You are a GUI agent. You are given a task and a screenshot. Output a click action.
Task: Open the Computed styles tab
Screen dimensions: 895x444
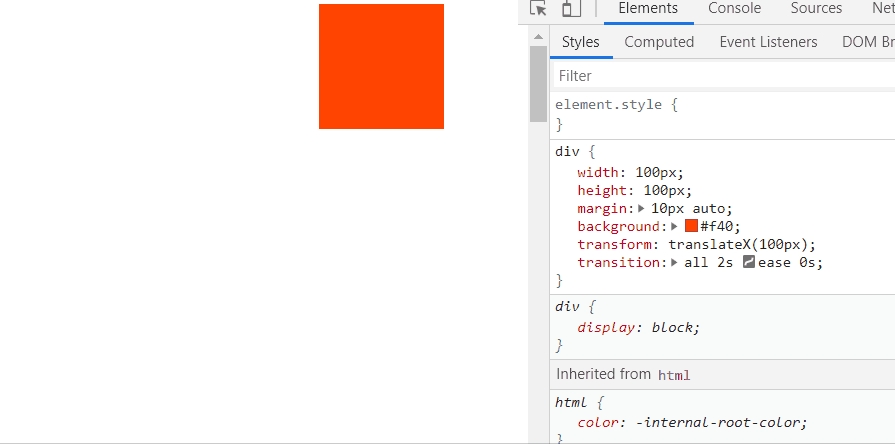point(659,42)
